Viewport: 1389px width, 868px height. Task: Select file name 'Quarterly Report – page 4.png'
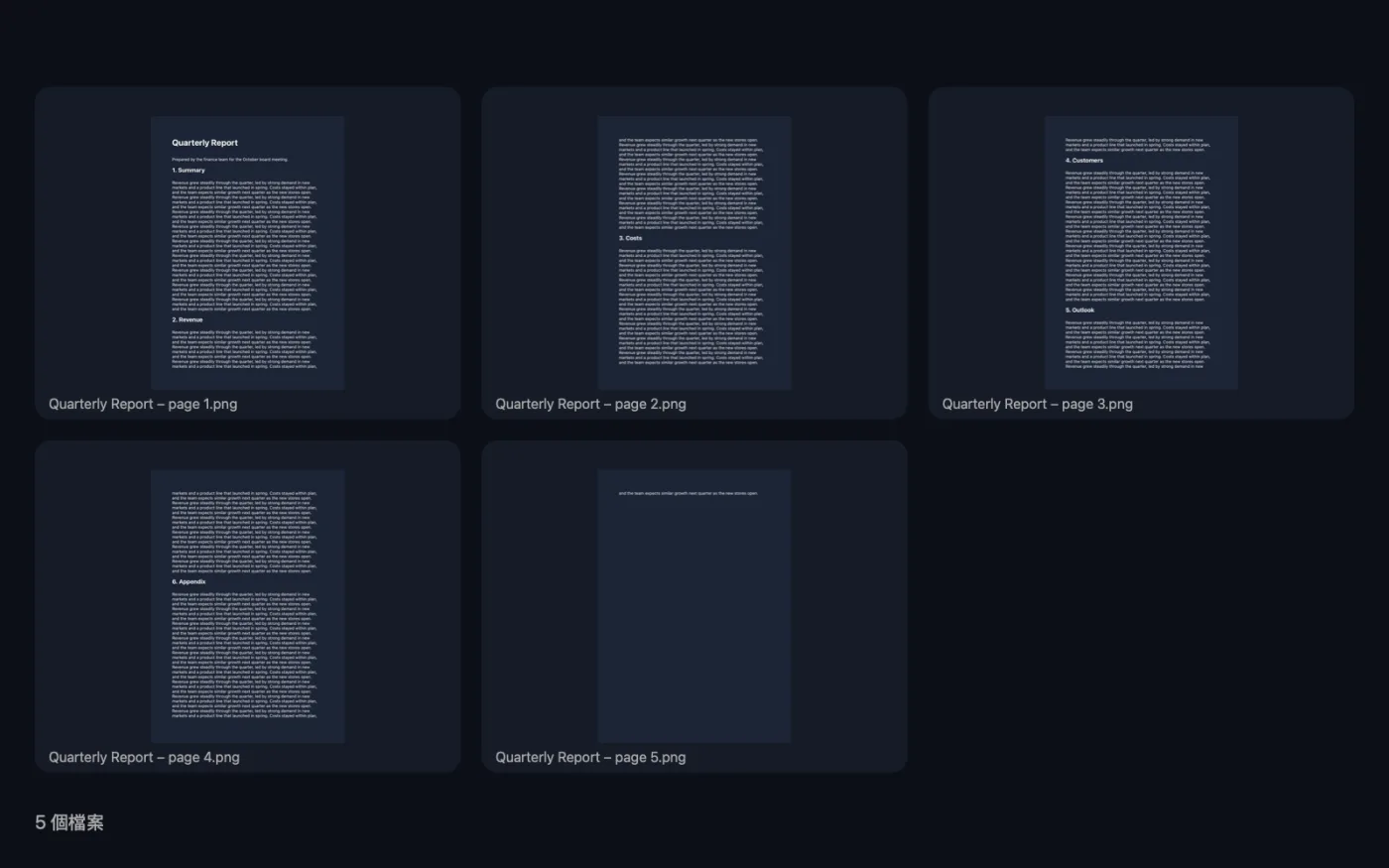coord(144,757)
